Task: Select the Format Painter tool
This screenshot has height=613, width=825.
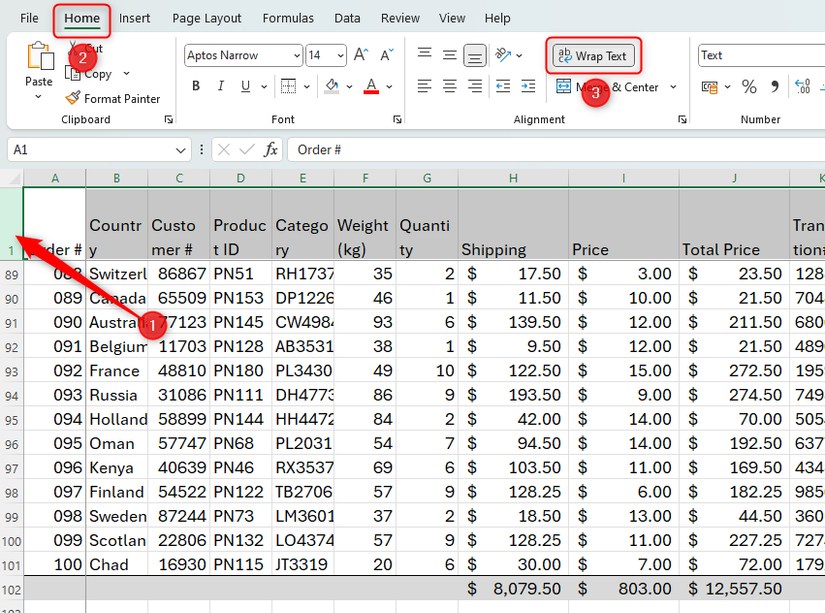Action: pos(112,98)
